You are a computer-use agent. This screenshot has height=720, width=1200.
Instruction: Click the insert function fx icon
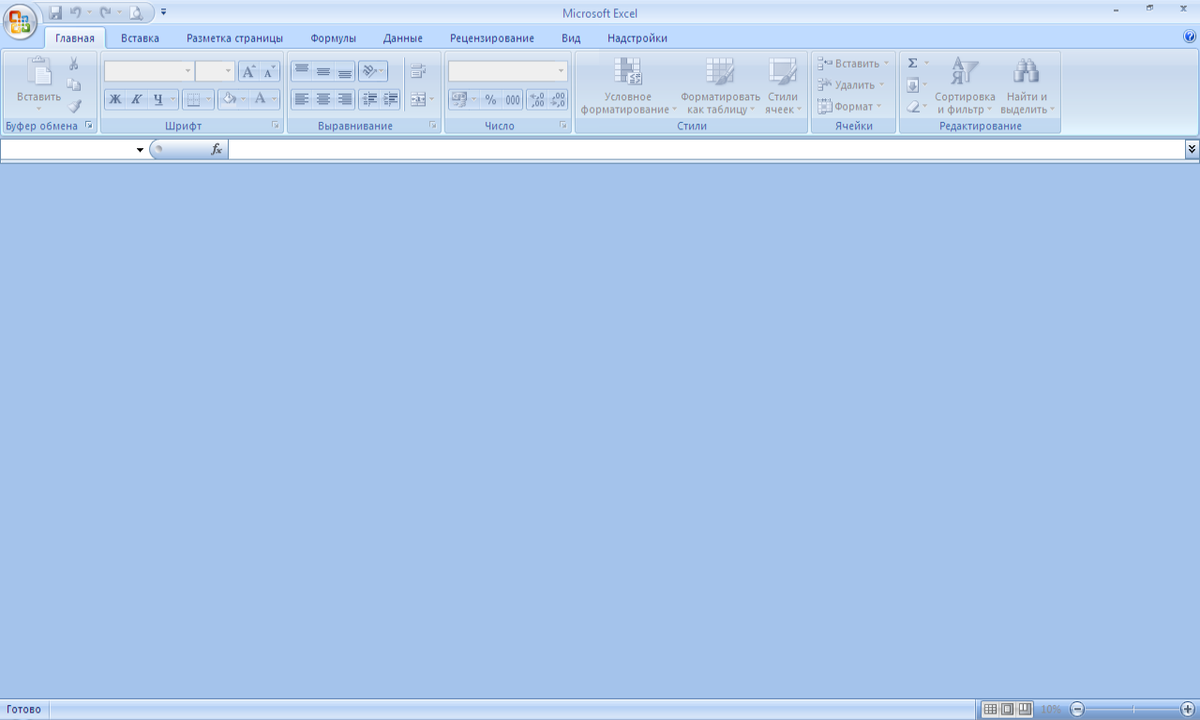pyautogui.click(x=216, y=149)
